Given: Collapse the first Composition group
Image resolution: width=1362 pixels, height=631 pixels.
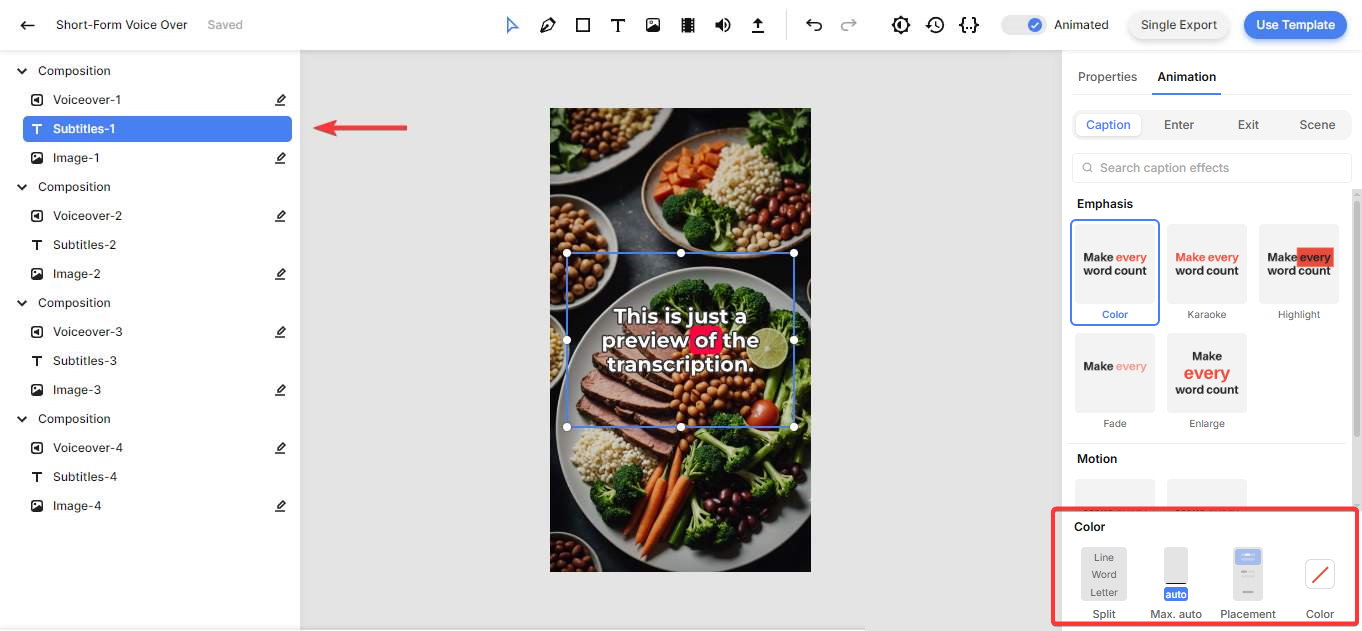Looking at the screenshot, I should pyautogui.click(x=22, y=71).
